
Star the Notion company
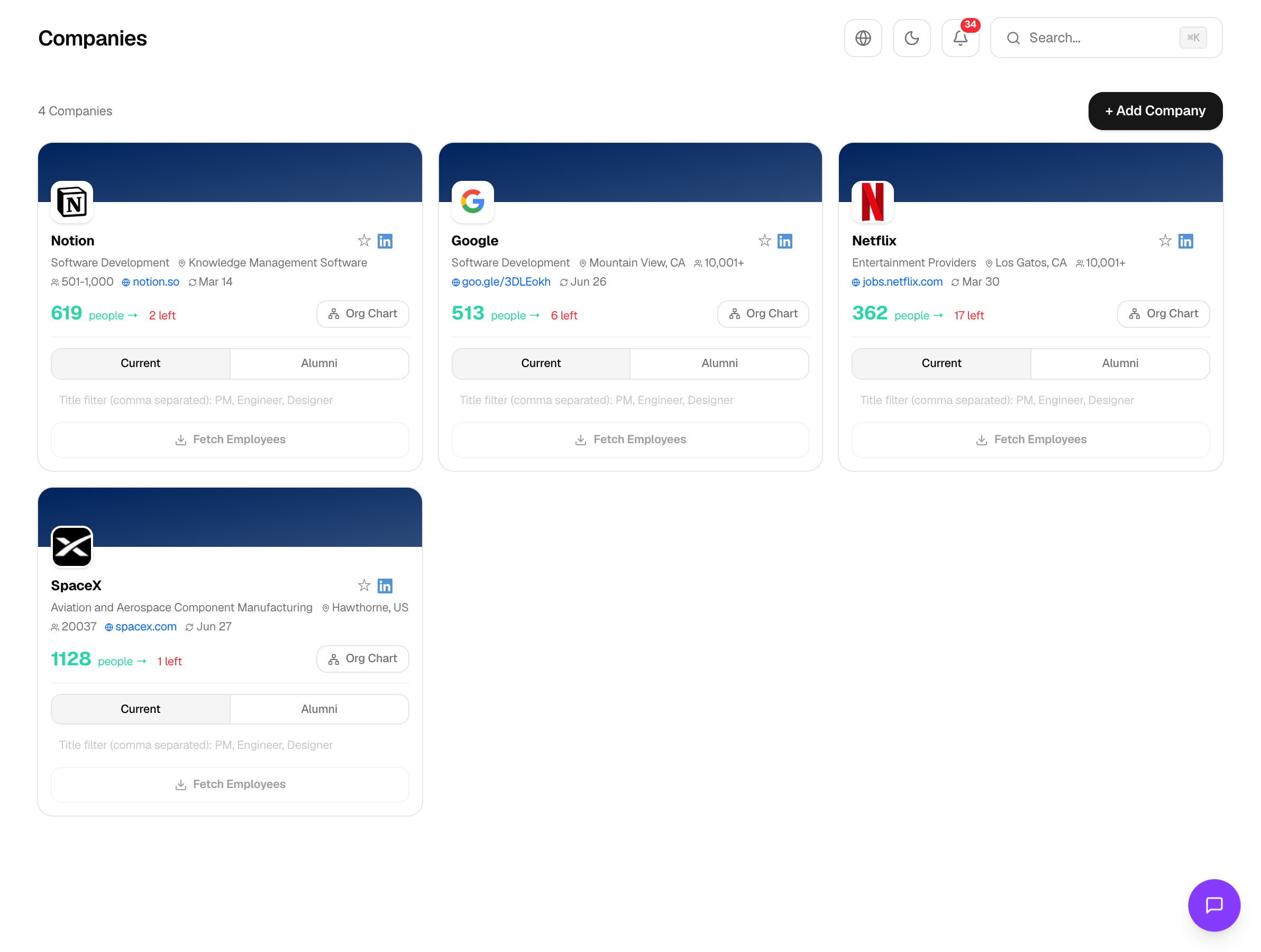tap(364, 241)
